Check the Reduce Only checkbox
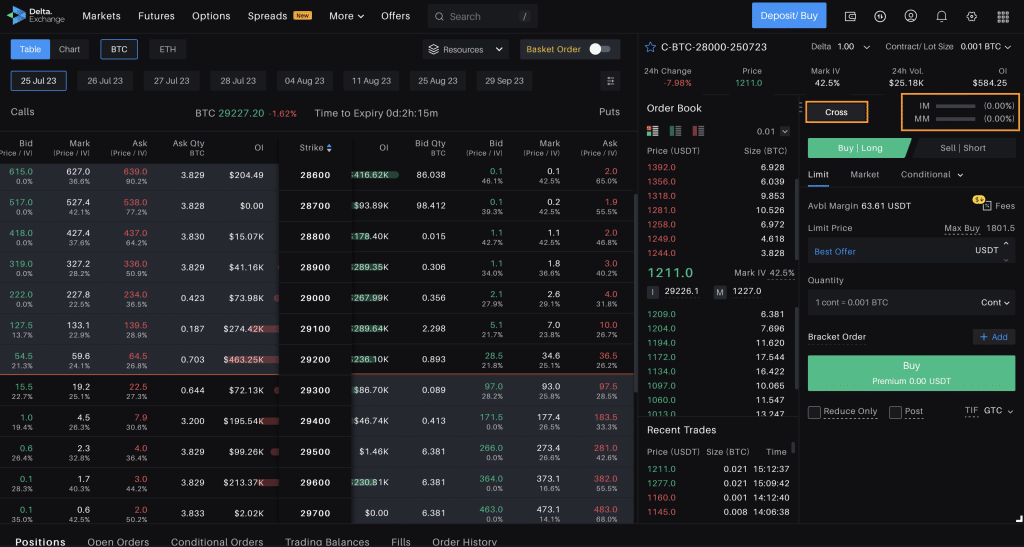Image resolution: width=1024 pixels, height=547 pixels. 814,412
